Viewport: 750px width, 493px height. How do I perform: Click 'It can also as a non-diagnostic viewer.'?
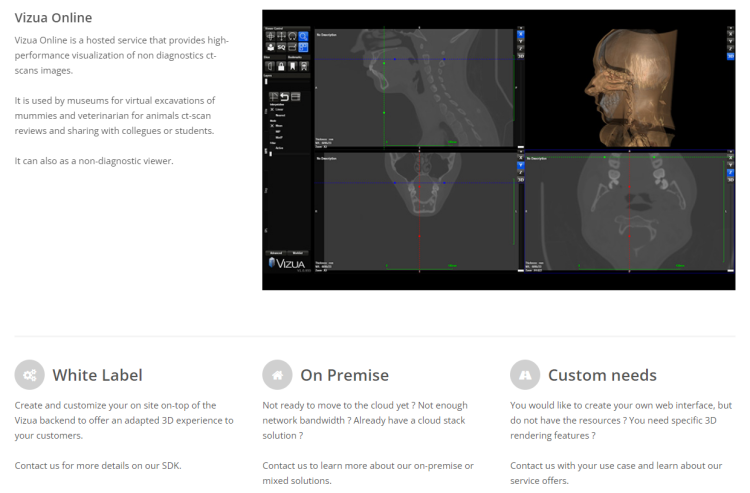click(x=94, y=161)
